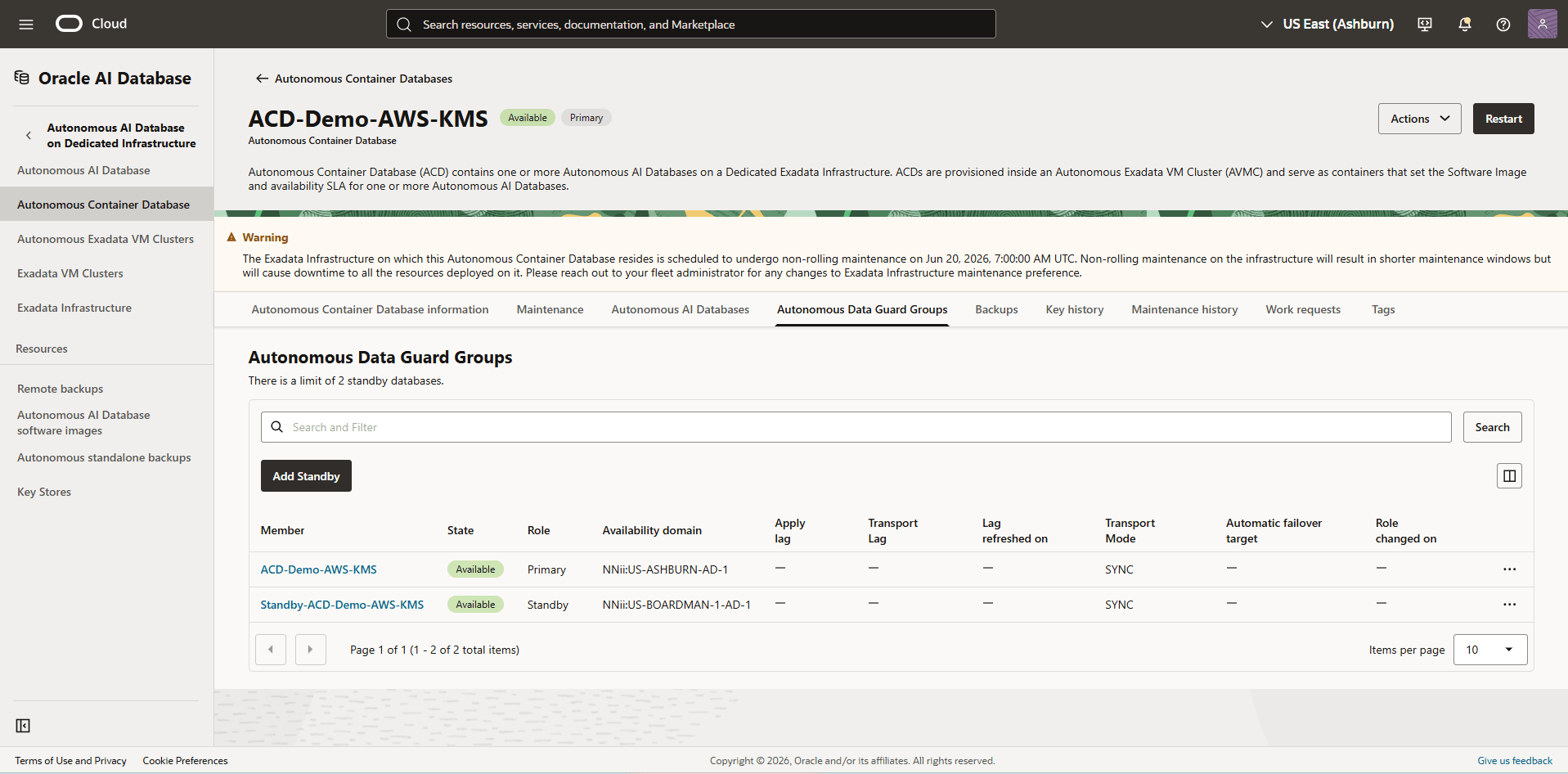Open the Cloud Shell developer tools icon
This screenshot has width=1568, height=774.
[1425, 25]
